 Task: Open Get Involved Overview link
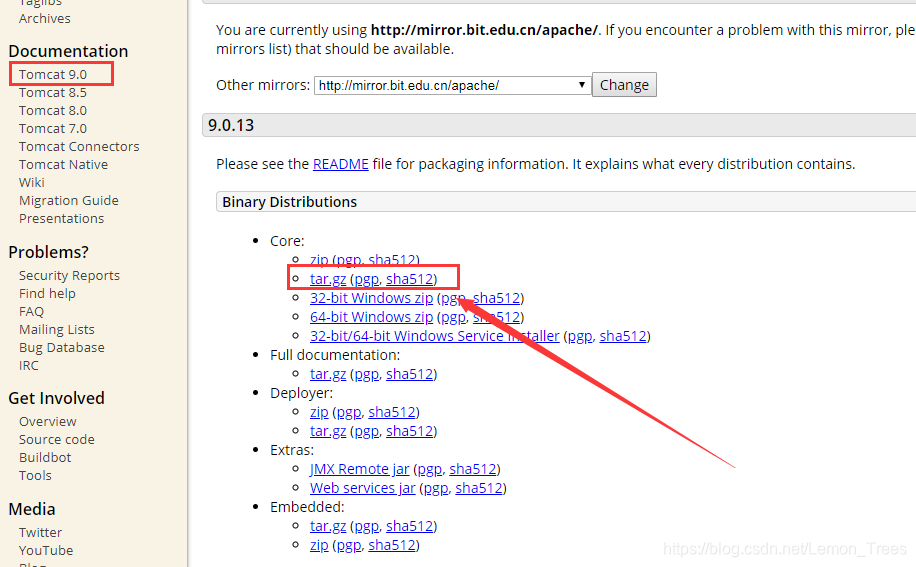(x=47, y=422)
